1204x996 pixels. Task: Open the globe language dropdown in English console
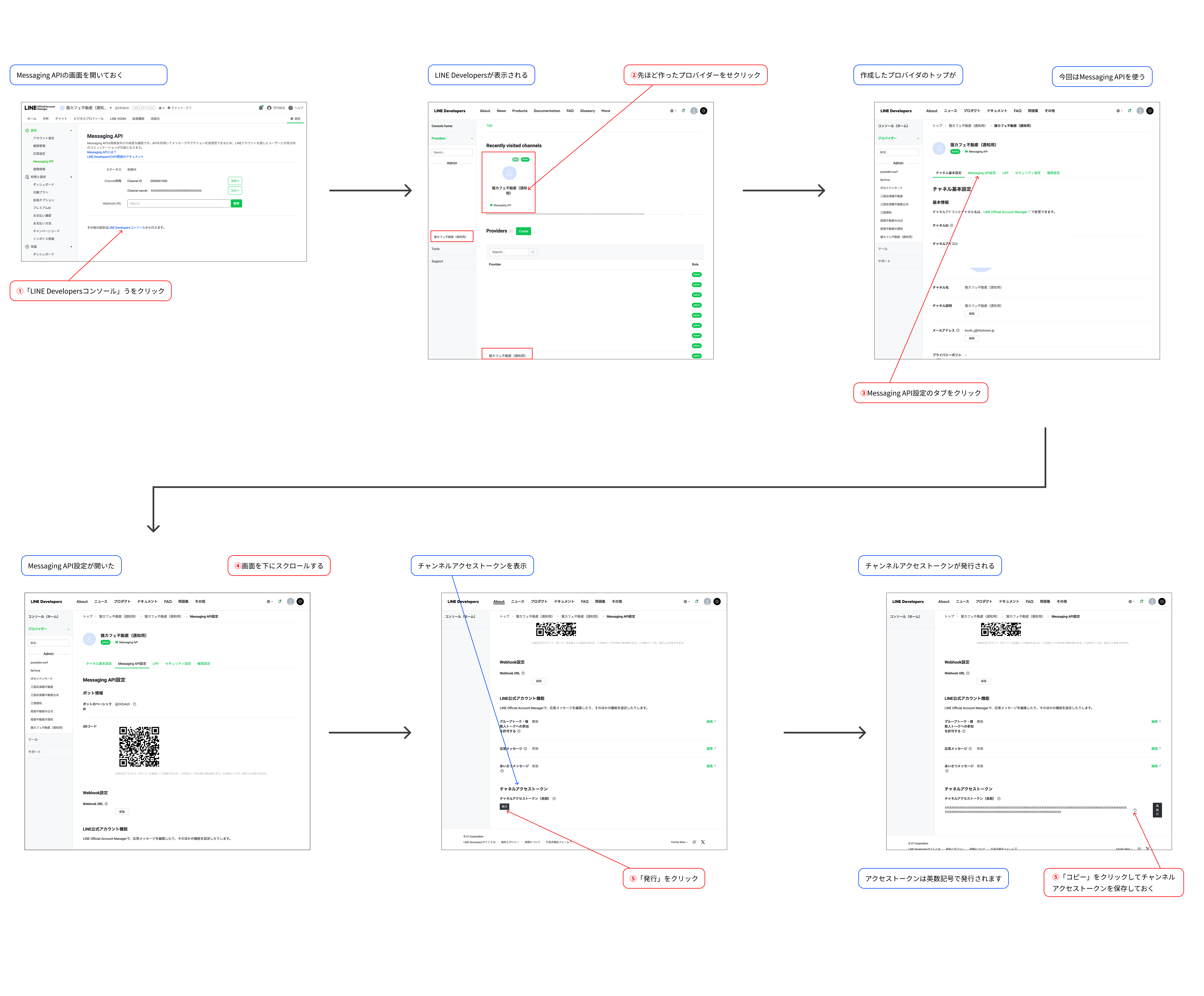point(673,111)
